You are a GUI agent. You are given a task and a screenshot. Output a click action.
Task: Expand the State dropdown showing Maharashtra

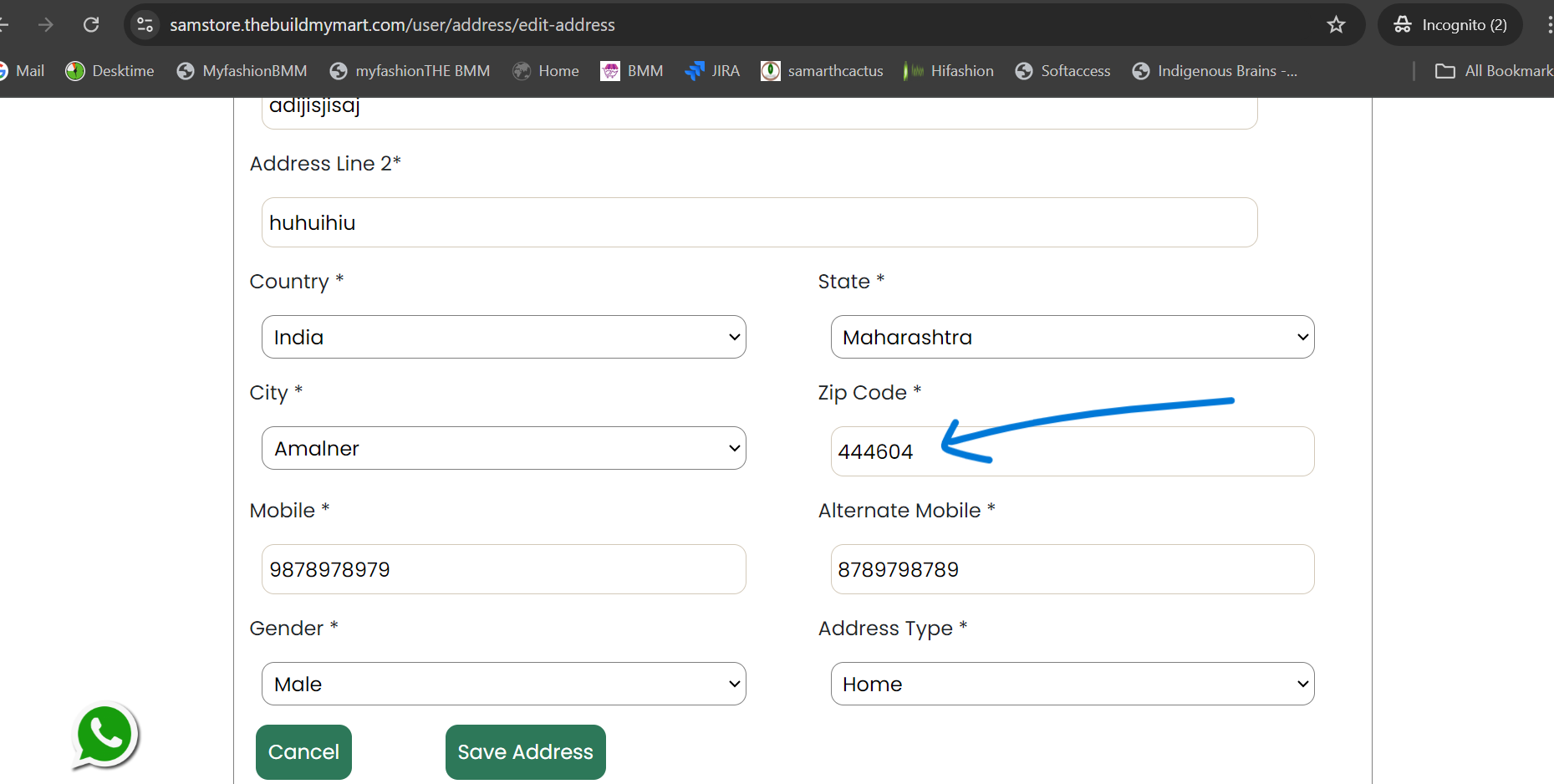(1073, 337)
